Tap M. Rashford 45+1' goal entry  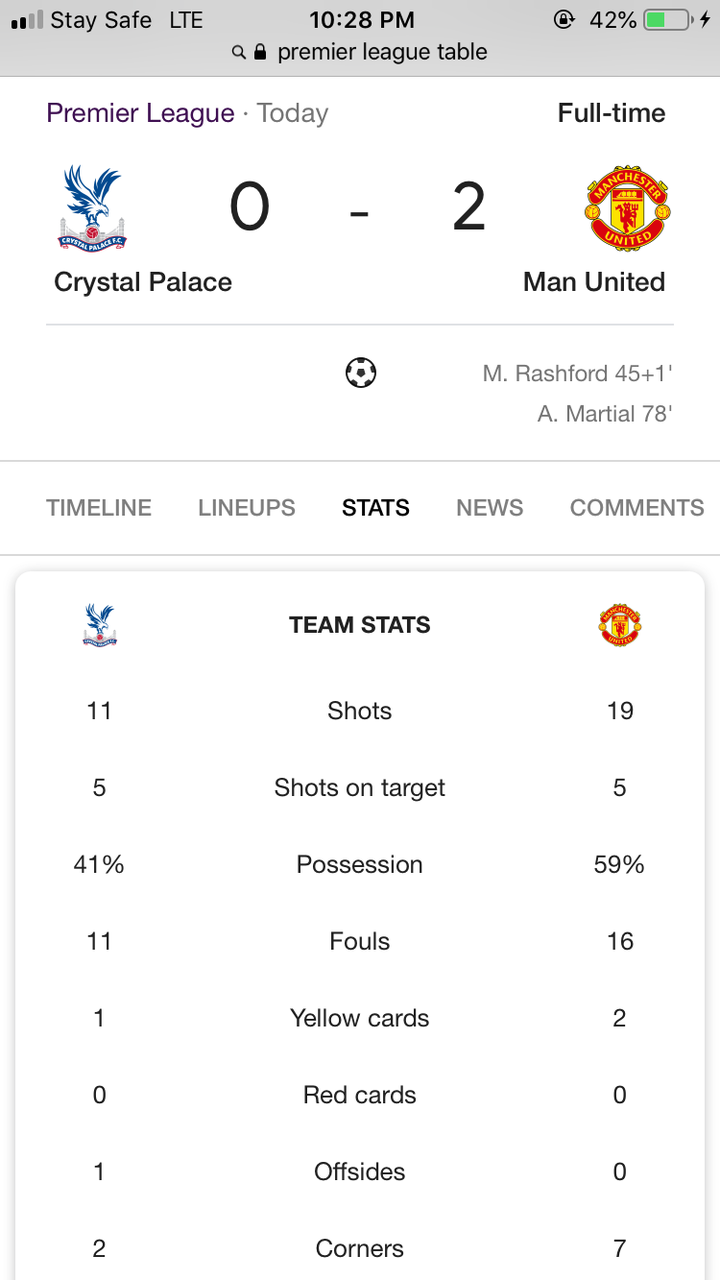click(577, 374)
